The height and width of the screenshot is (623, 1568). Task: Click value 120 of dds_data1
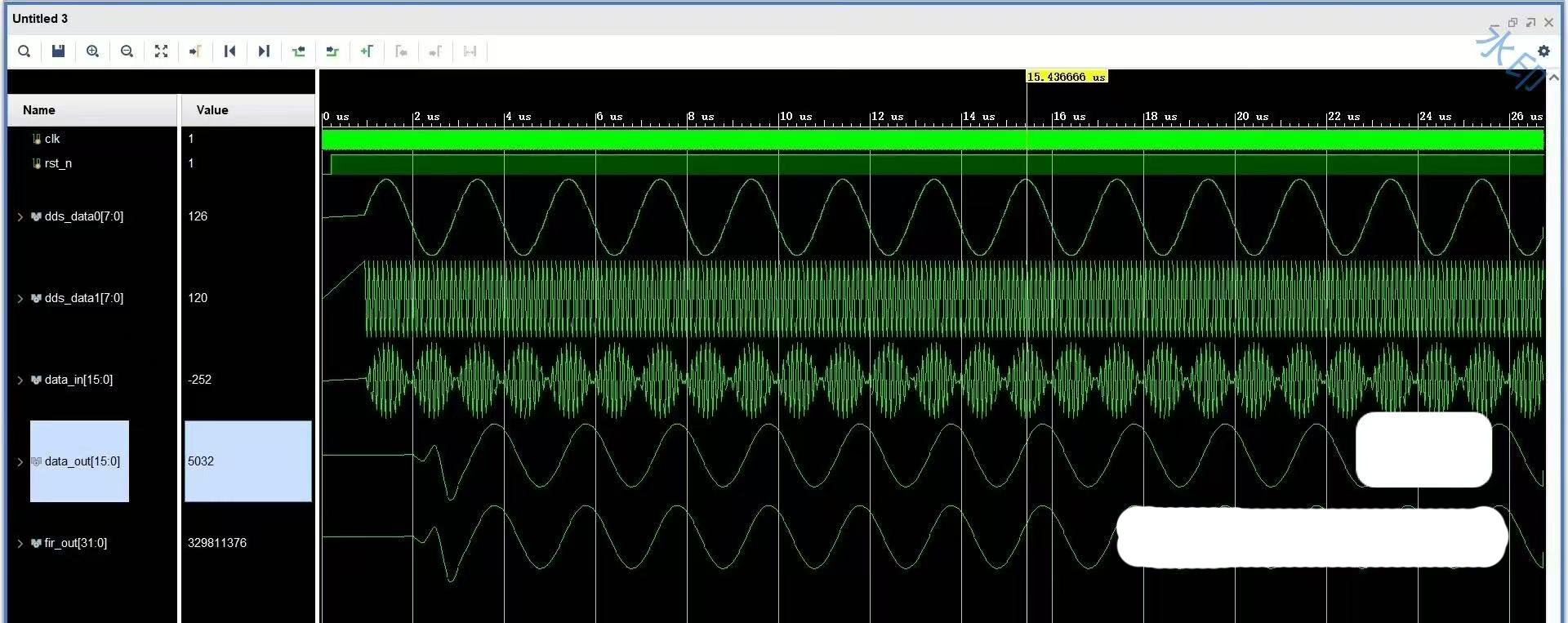click(x=198, y=298)
